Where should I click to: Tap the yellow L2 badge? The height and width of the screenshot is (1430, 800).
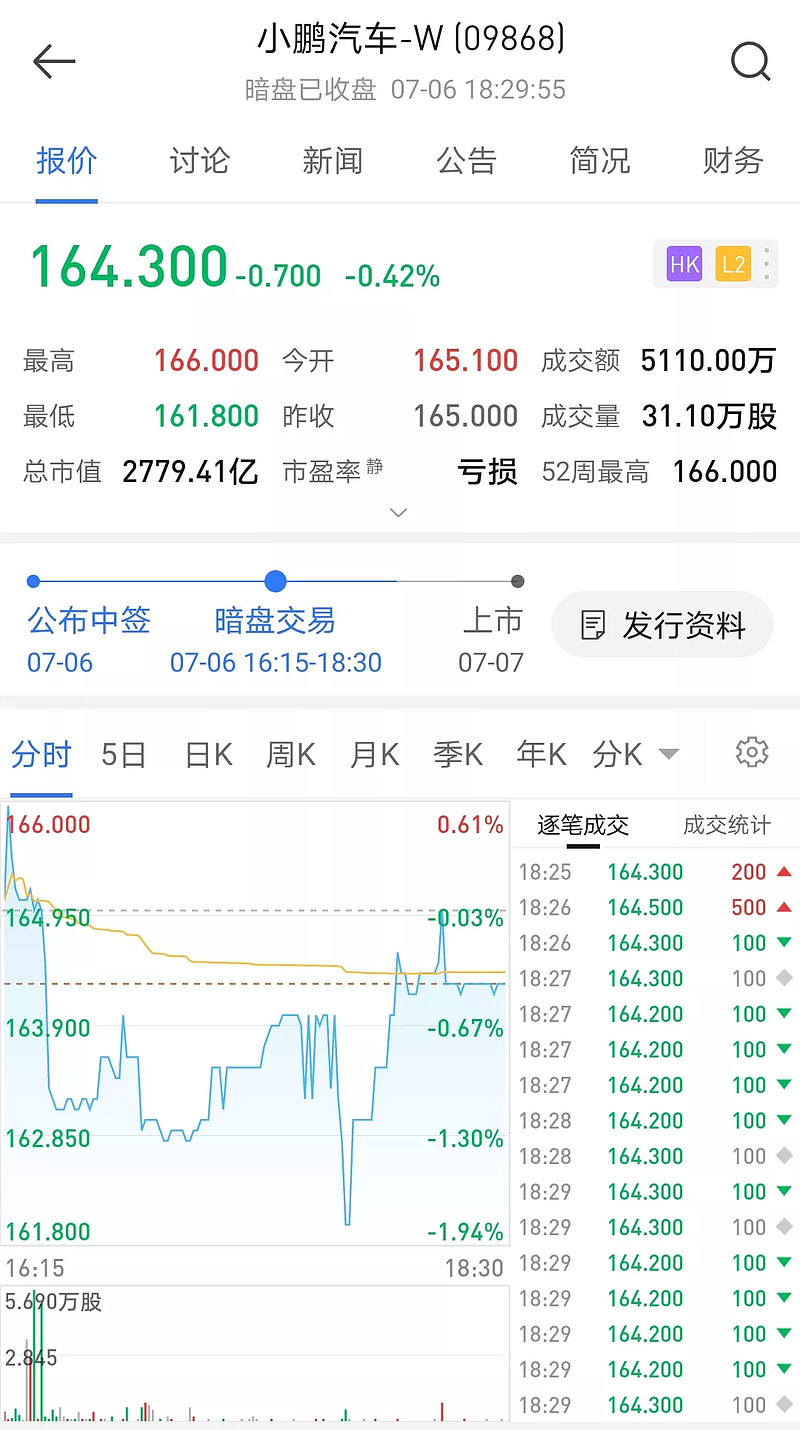pos(733,264)
